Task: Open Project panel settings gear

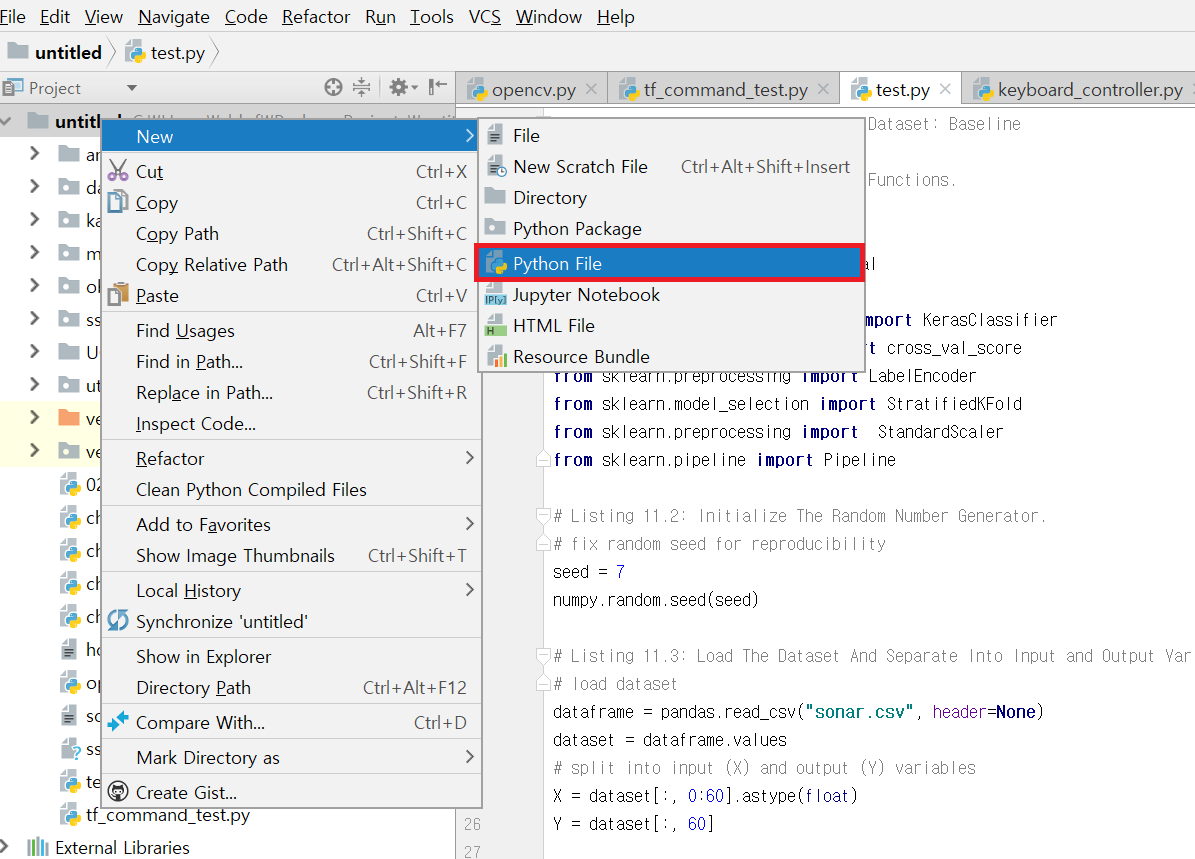Action: point(403,88)
